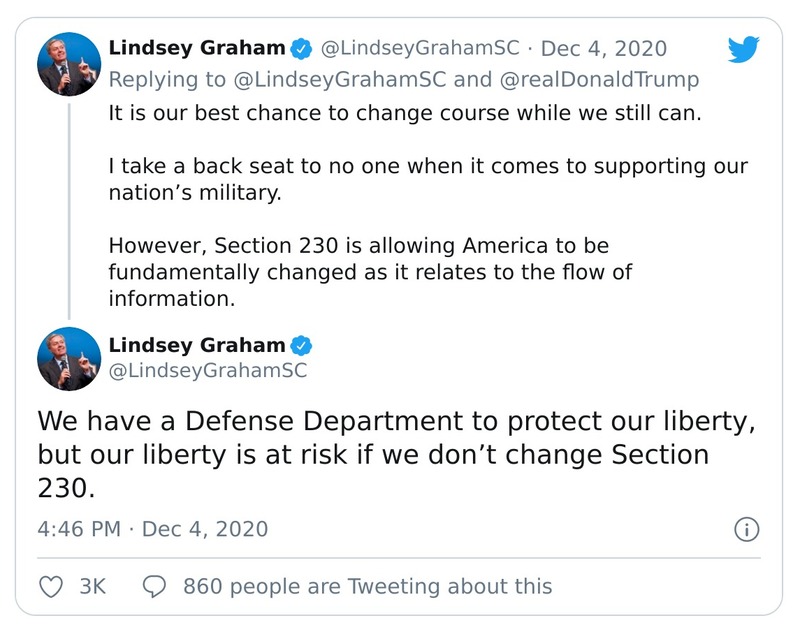
Task: View 860 people are Tweeting about this
Action: [367, 586]
